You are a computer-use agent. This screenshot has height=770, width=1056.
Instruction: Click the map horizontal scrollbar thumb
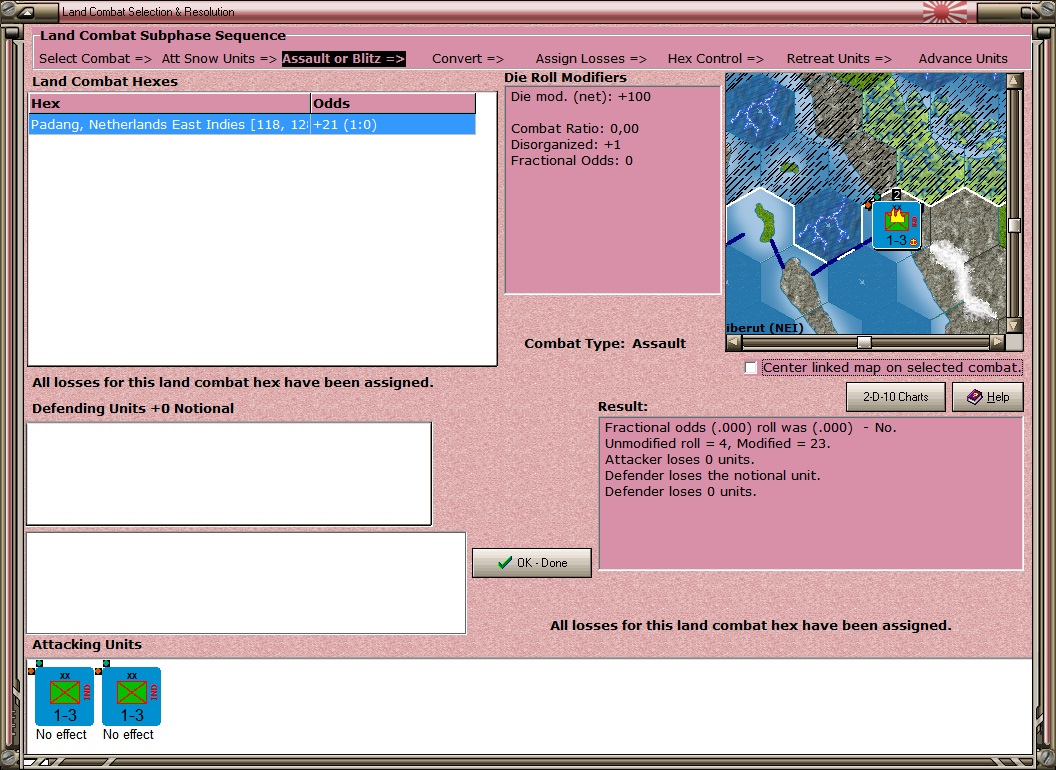click(864, 342)
